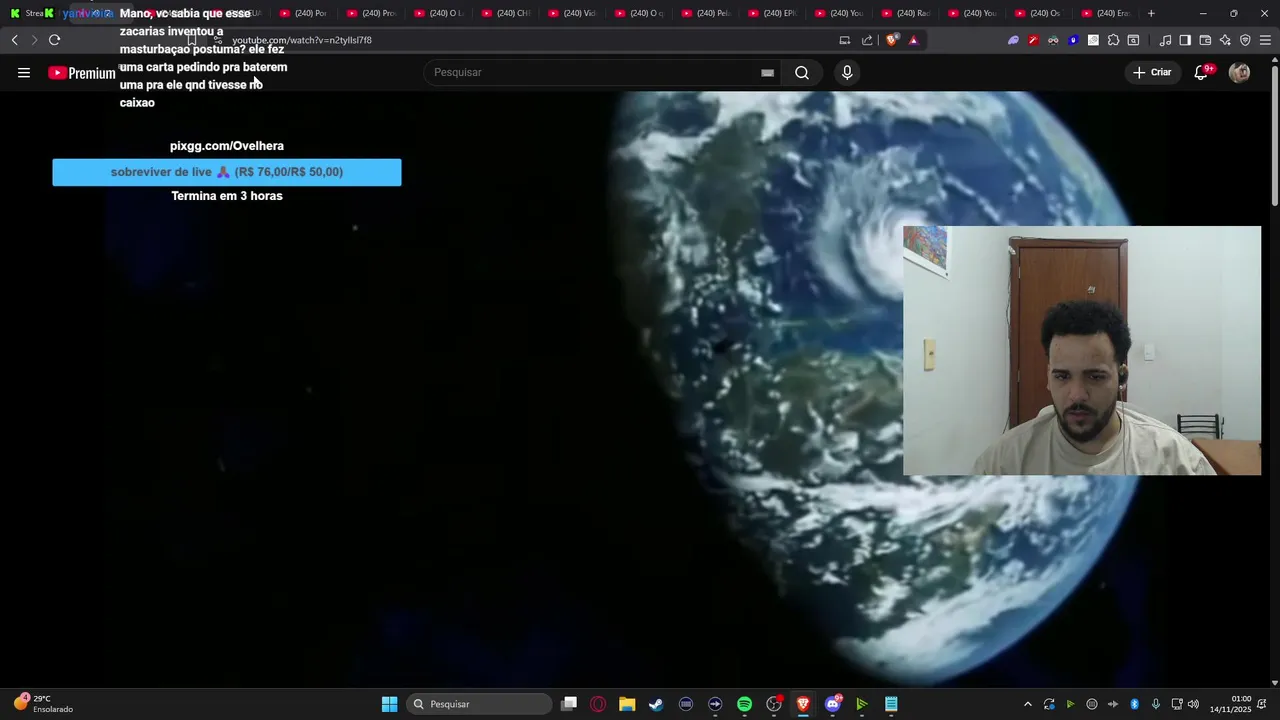Open the Brave Shields lion icon
Image resolution: width=1280 pixels, height=720 pixels.
(x=892, y=40)
